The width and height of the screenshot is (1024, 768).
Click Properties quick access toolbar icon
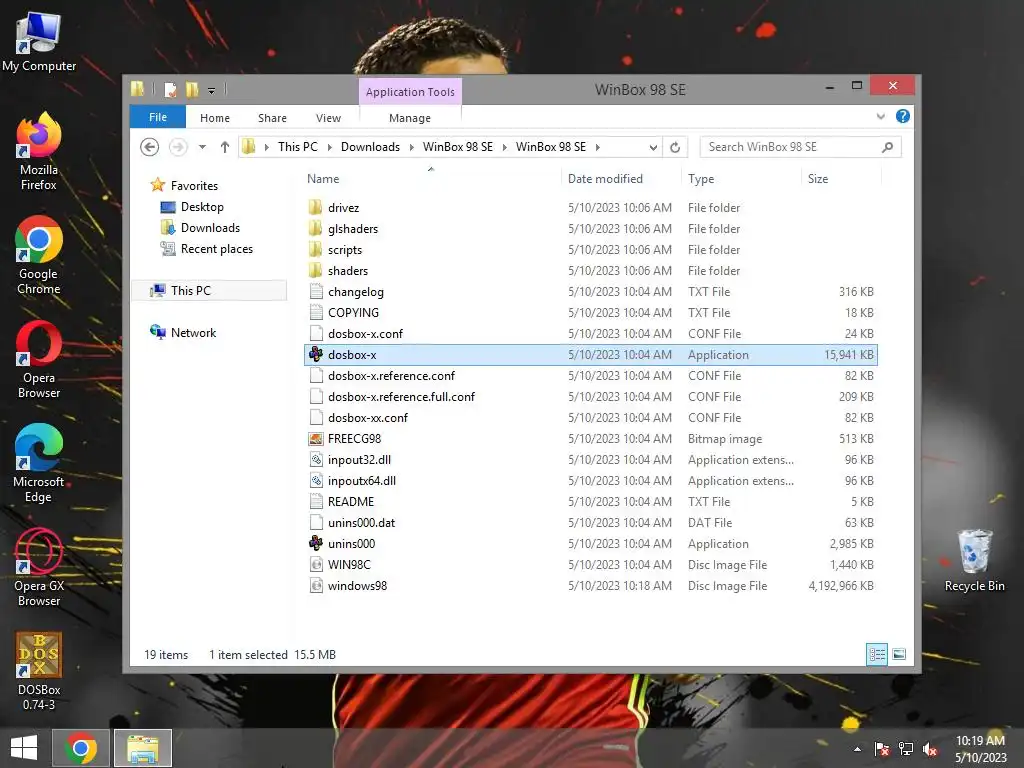pos(170,89)
